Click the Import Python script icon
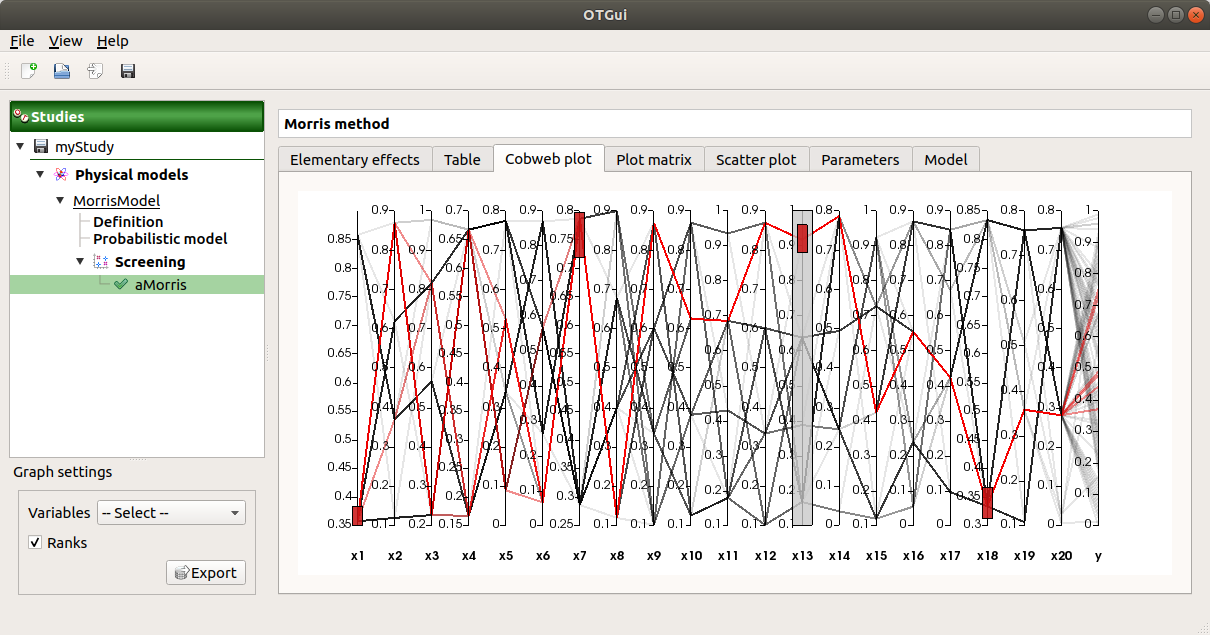 tap(95, 71)
